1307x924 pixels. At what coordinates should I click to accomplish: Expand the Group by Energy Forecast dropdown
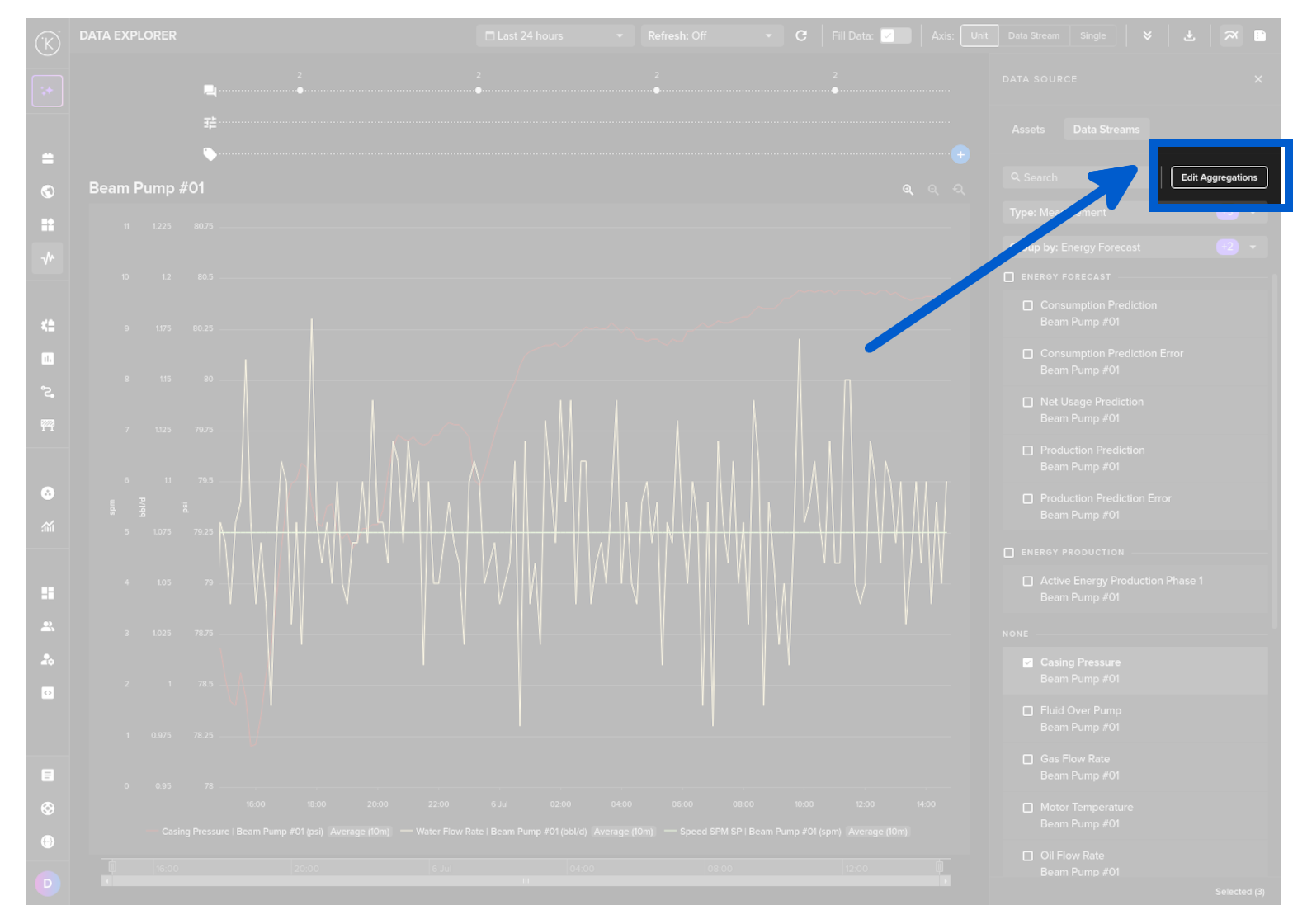(x=1253, y=247)
